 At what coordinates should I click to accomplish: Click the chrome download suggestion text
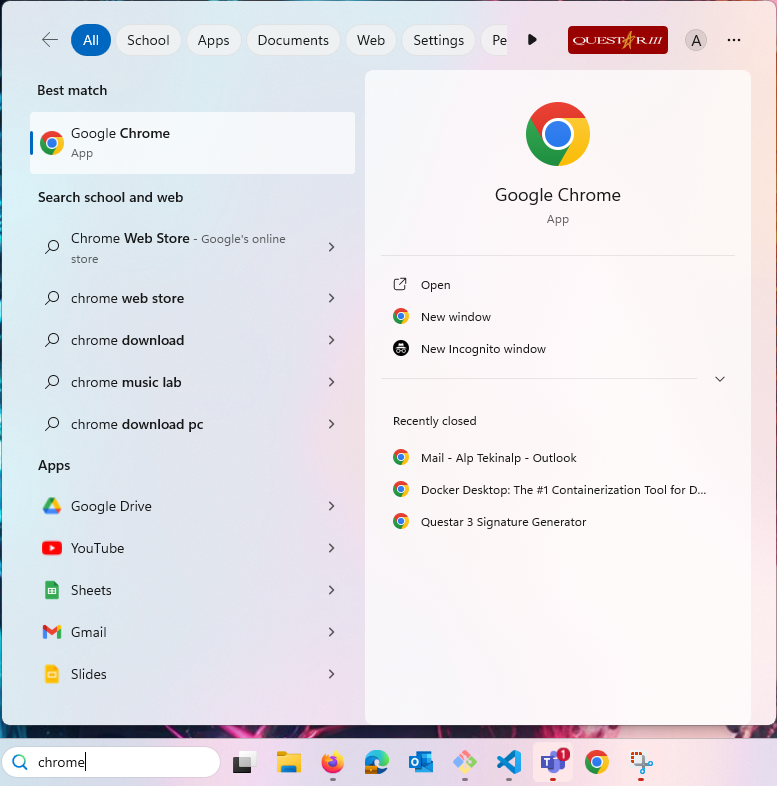[x=127, y=340]
